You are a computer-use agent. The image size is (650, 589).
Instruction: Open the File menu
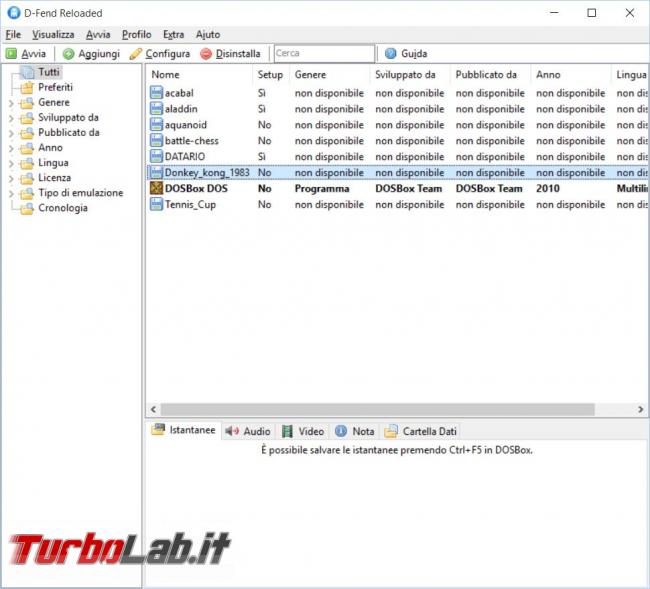click(13, 34)
